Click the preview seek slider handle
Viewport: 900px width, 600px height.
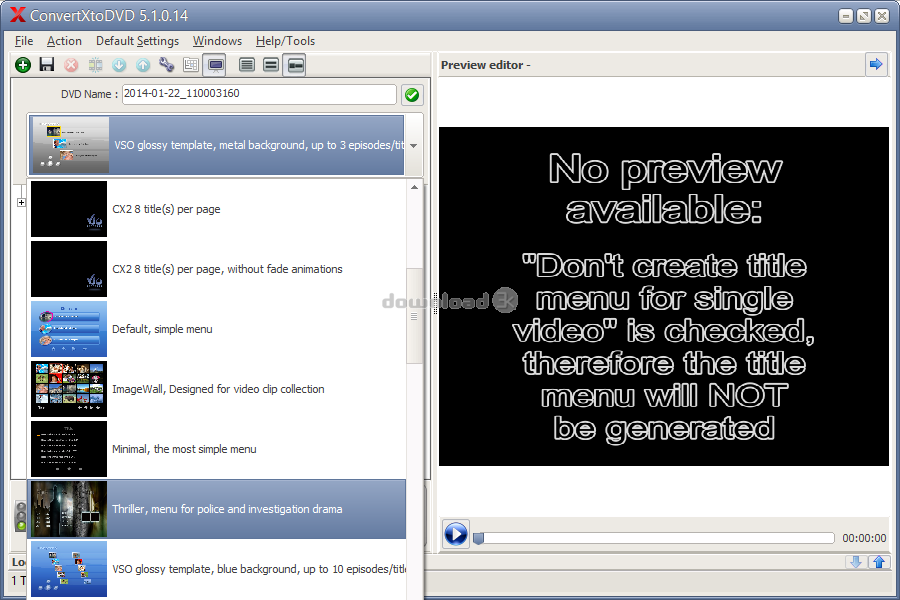[x=478, y=538]
